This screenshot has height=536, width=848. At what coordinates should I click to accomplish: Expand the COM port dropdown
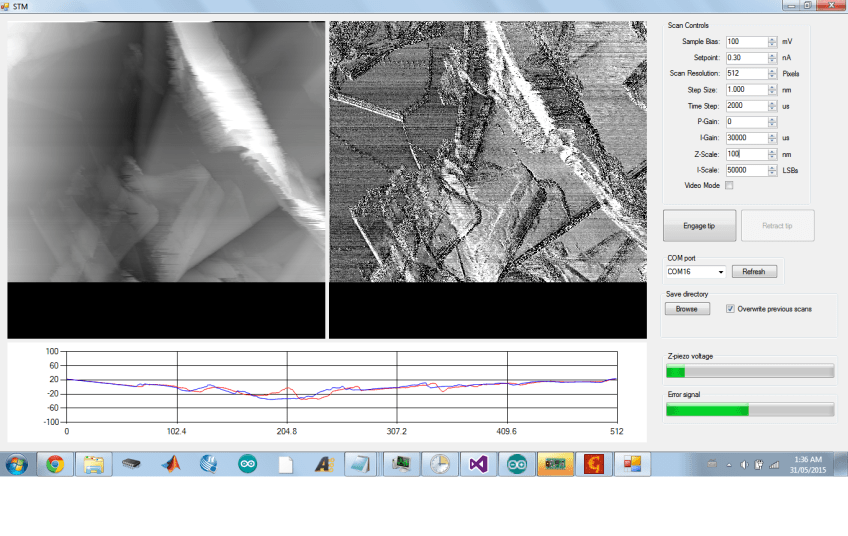(720, 272)
